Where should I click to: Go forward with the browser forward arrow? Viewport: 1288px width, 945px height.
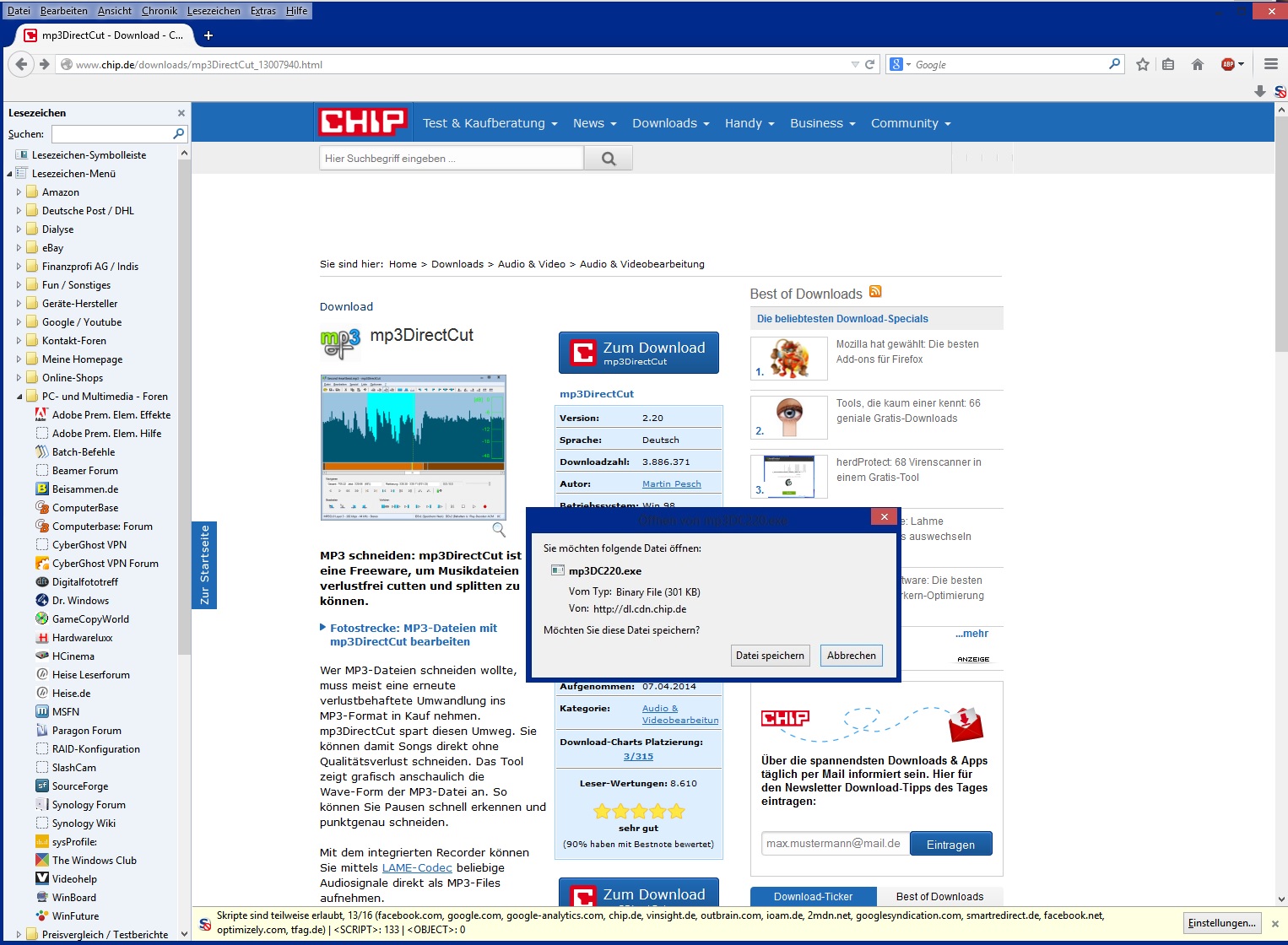45,64
